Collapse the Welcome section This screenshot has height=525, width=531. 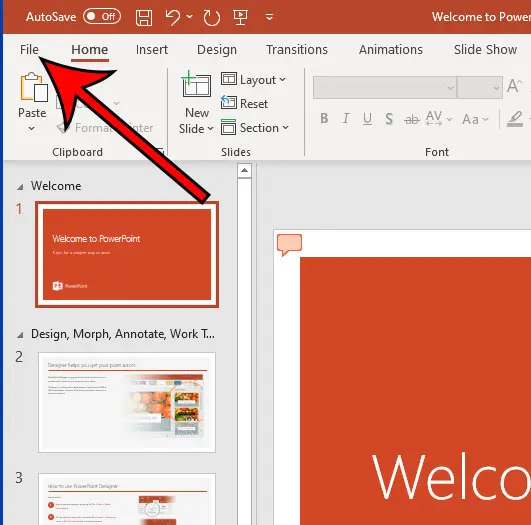coord(20,187)
